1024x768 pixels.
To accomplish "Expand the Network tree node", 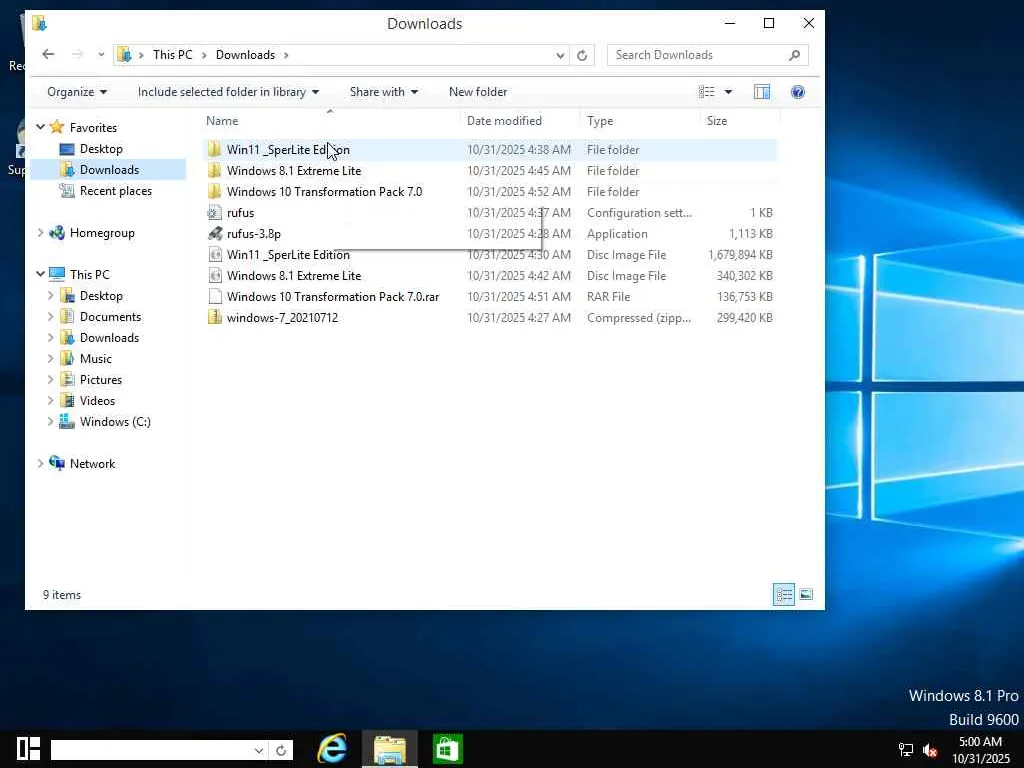I will click(41, 464).
